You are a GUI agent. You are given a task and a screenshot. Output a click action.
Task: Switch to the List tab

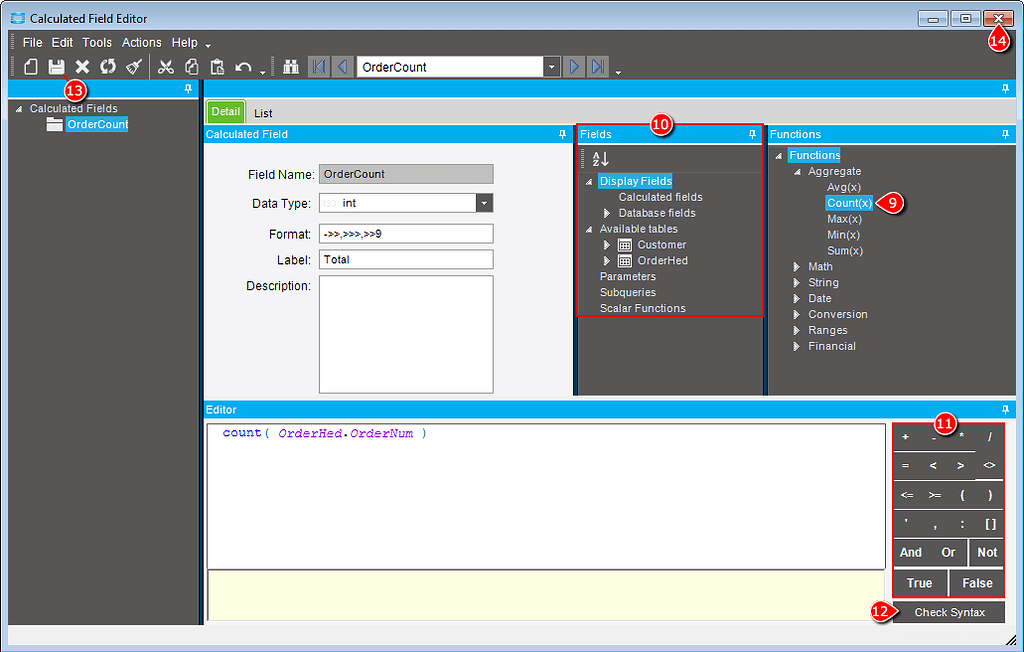point(262,111)
